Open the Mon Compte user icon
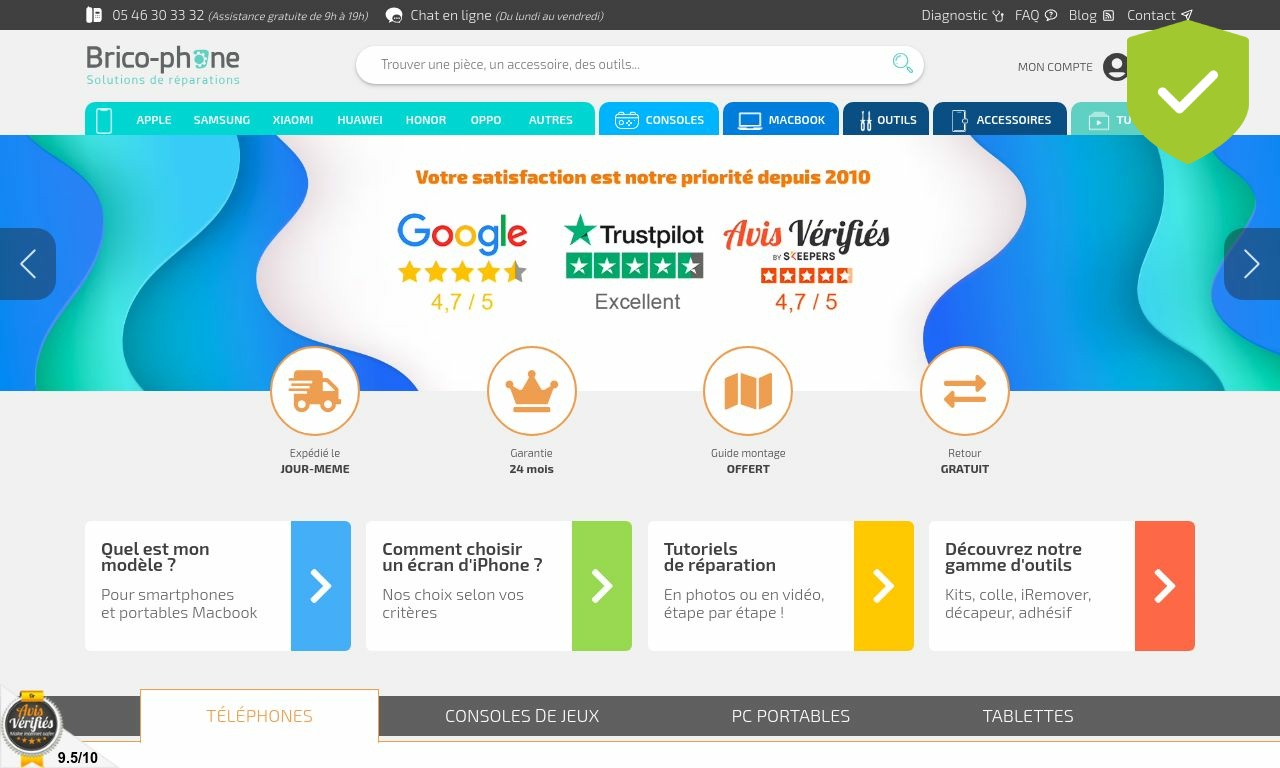This screenshot has height=768, width=1280. tap(1115, 67)
